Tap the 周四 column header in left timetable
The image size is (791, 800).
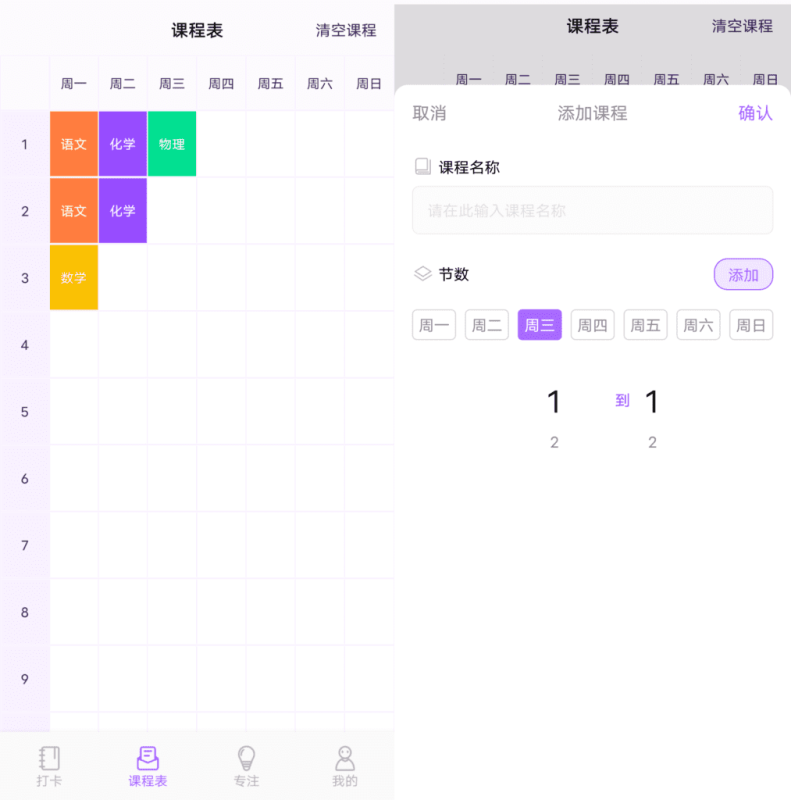[221, 83]
